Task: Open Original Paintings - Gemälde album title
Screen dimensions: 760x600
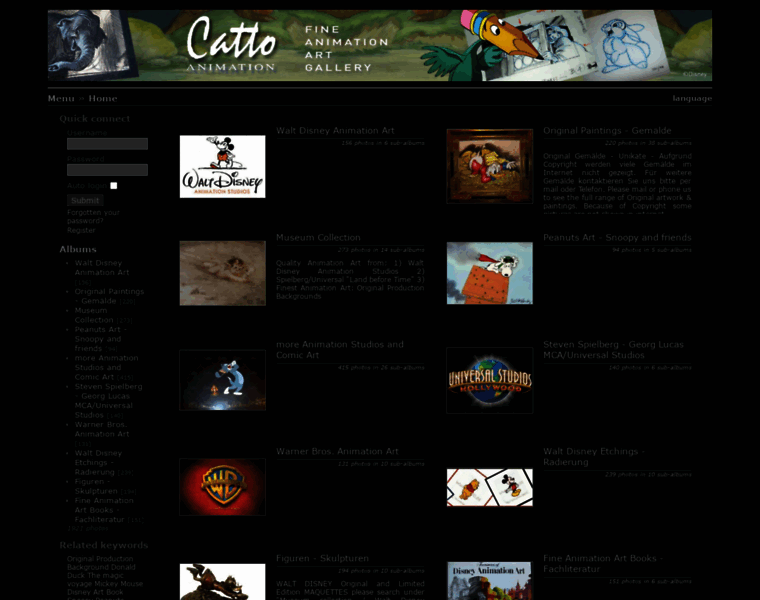Action: pyautogui.click(x=607, y=130)
